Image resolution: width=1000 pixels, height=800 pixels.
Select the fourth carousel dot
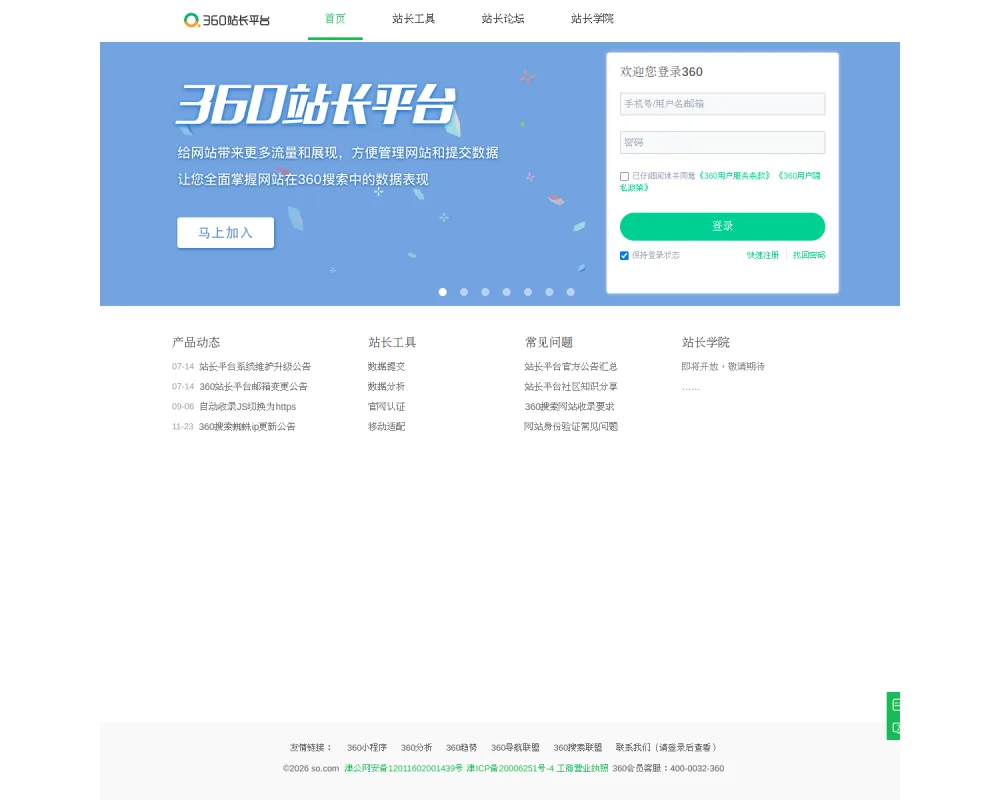(506, 292)
